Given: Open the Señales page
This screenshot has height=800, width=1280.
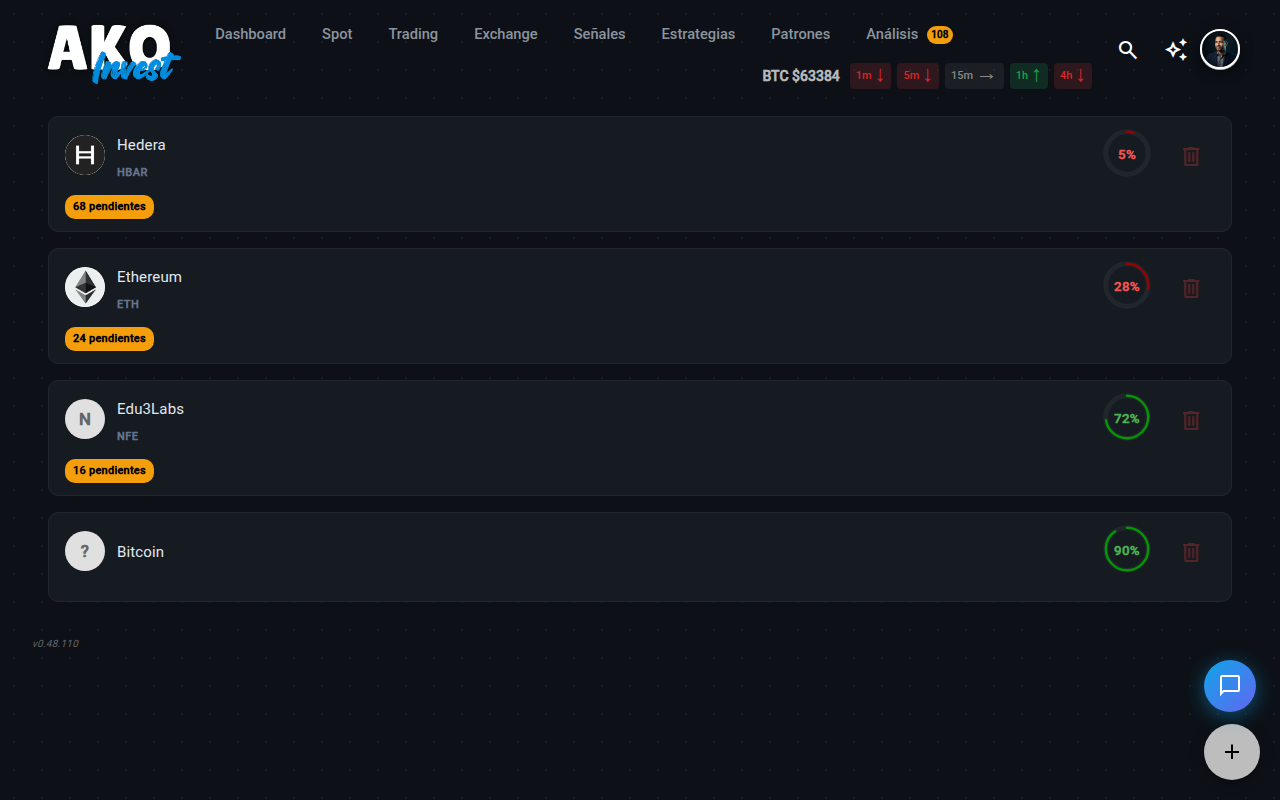Looking at the screenshot, I should click(600, 34).
